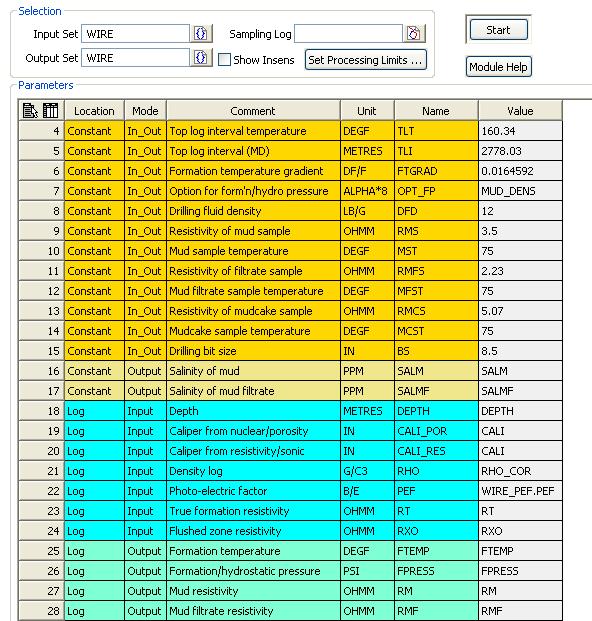Select 'Density log' comment cell

253,471
